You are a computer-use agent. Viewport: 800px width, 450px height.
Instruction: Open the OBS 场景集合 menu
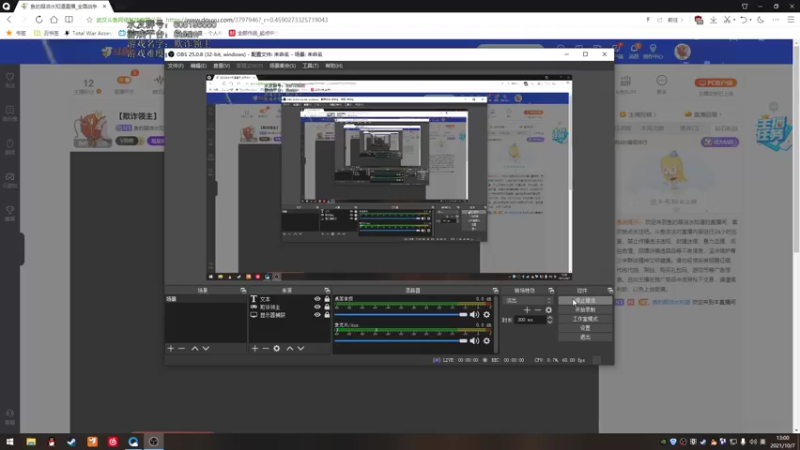[283, 66]
